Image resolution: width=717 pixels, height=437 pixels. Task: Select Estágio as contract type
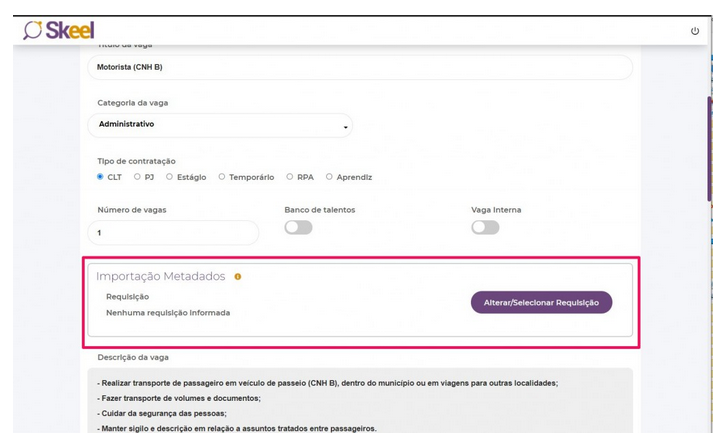click(170, 177)
